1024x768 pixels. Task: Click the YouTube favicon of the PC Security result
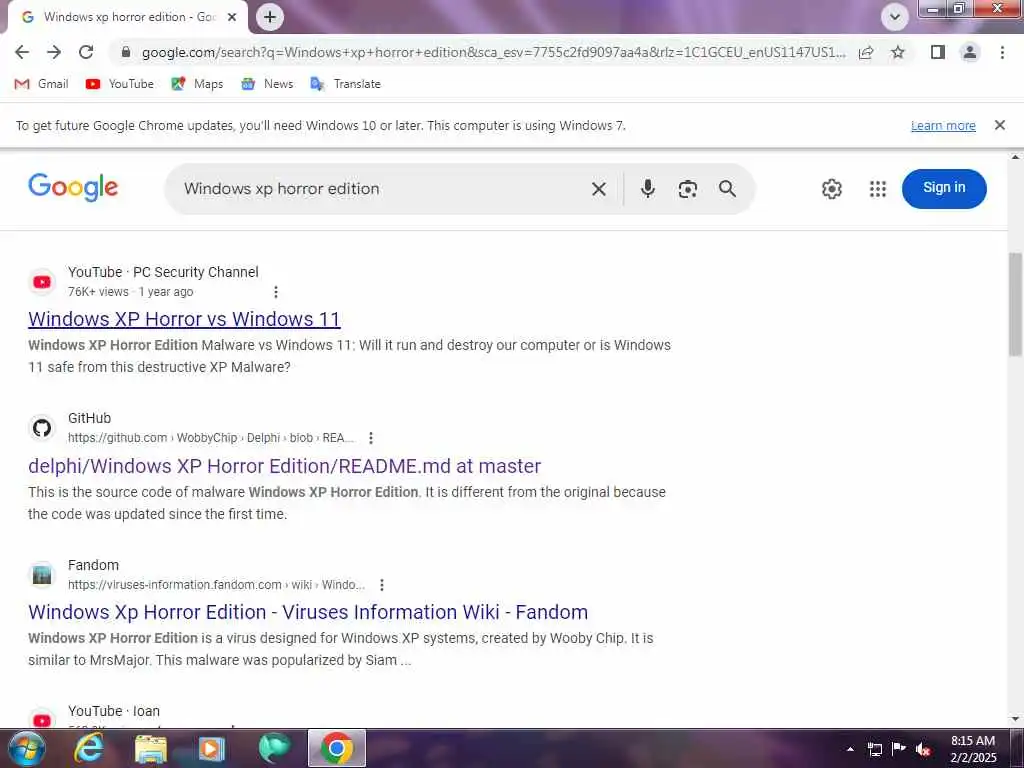[42, 282]
